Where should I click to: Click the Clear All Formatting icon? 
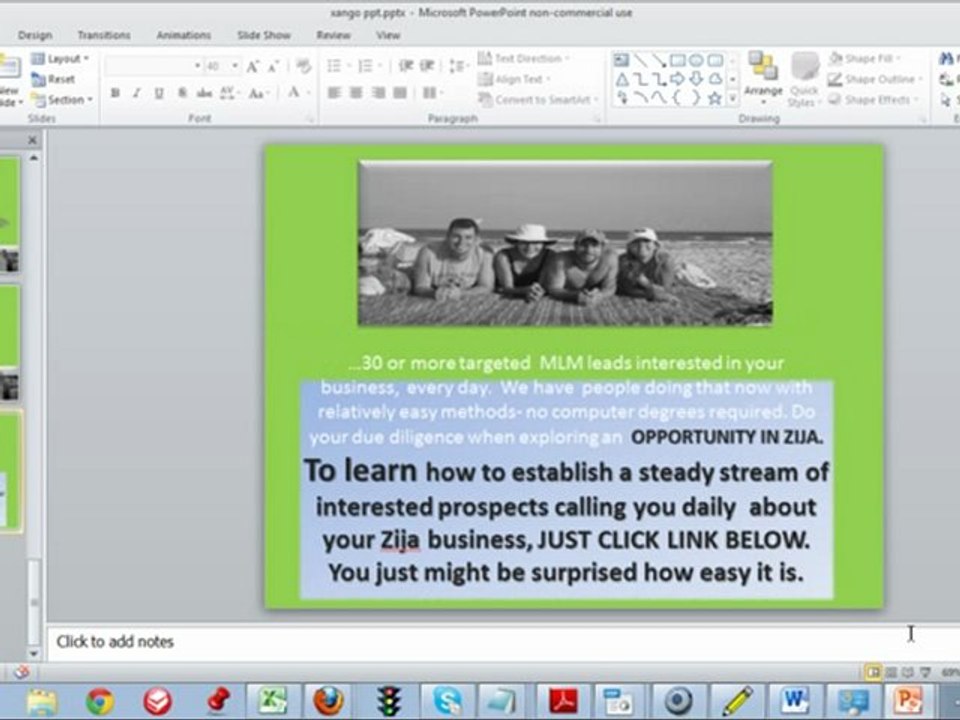[x=302, y=66]
